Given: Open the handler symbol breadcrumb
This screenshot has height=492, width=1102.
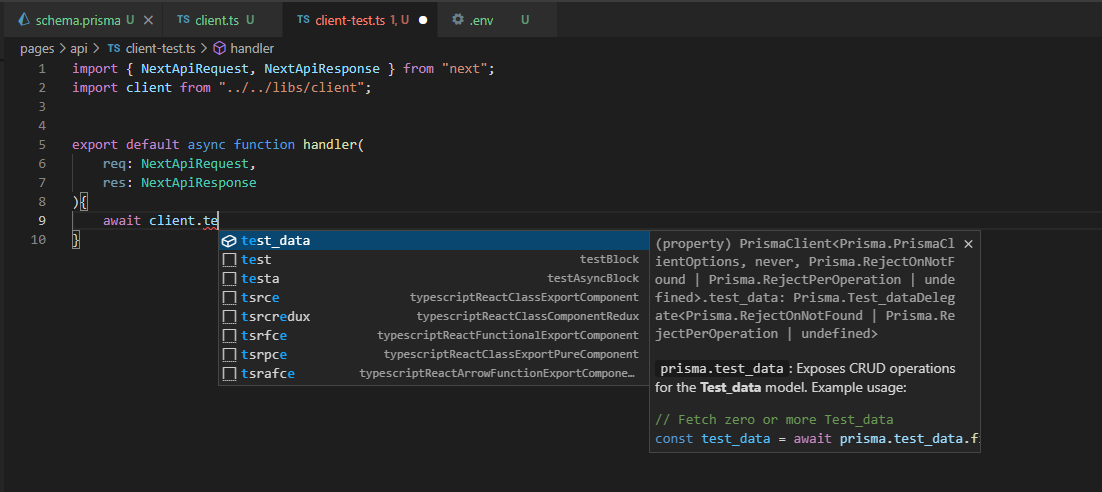Looking at the screenshot, I should pos(252,48).
